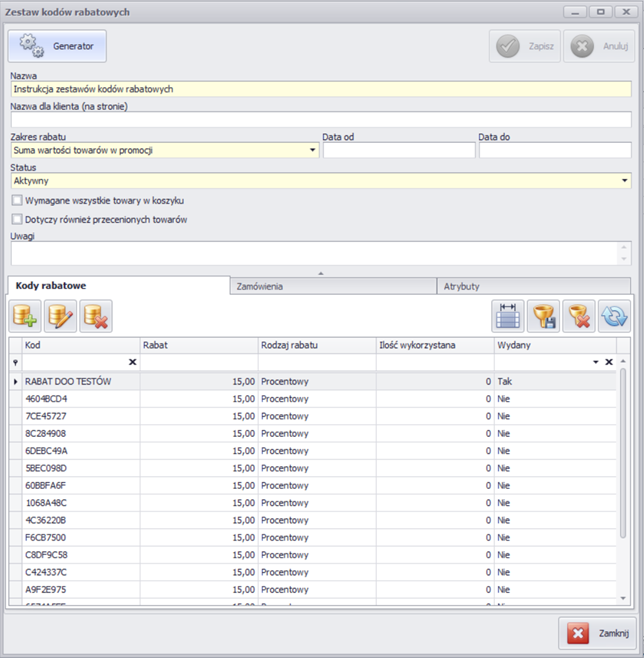The height and width of the screenshot is (658, 644).
Task: Select the code 5BEC098D
Action: (46, 468)
